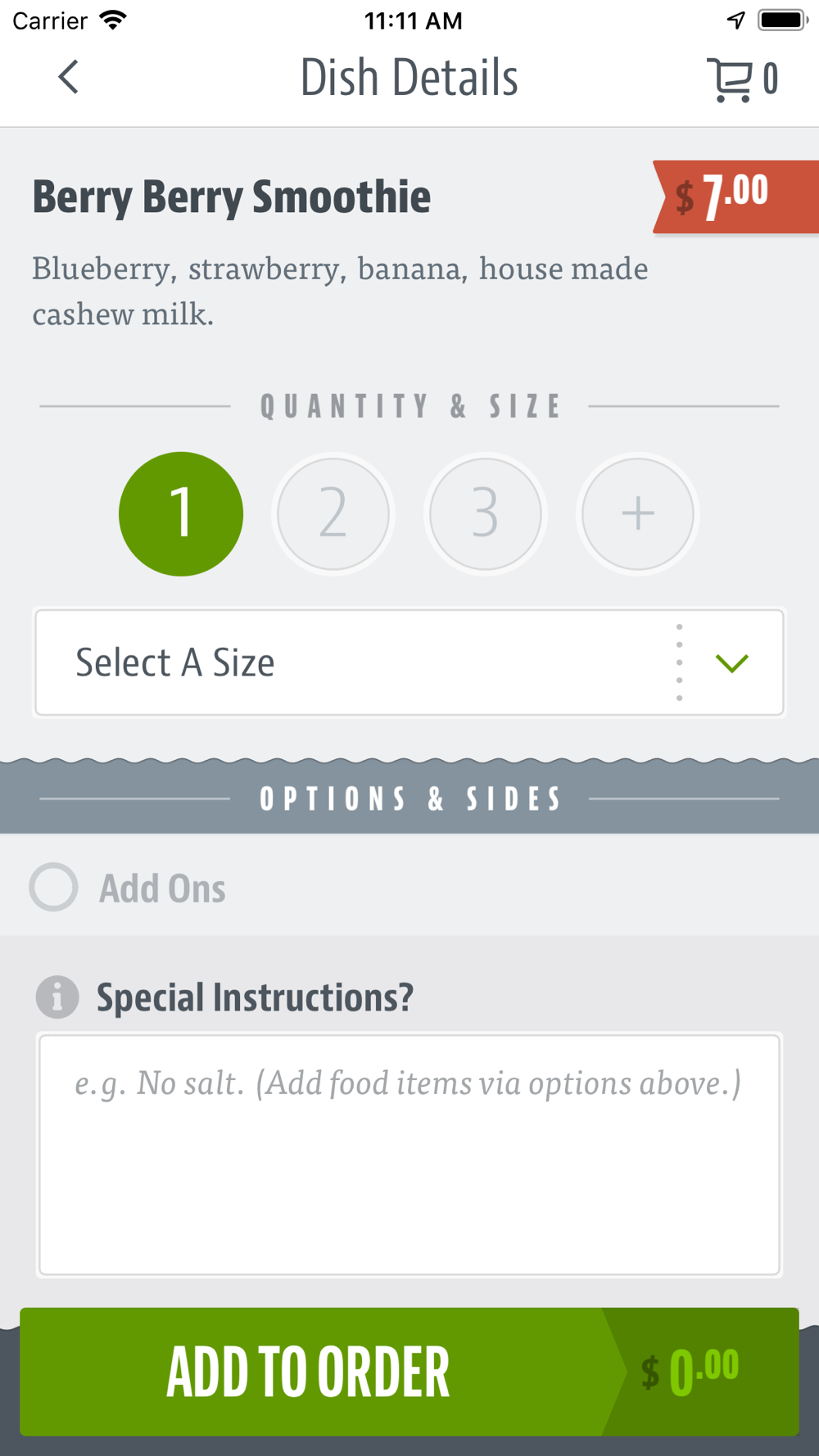This screenshot has height=1456, width=819.
Task: Select quantity 1 circle
Action: click(x=181, y=513)
